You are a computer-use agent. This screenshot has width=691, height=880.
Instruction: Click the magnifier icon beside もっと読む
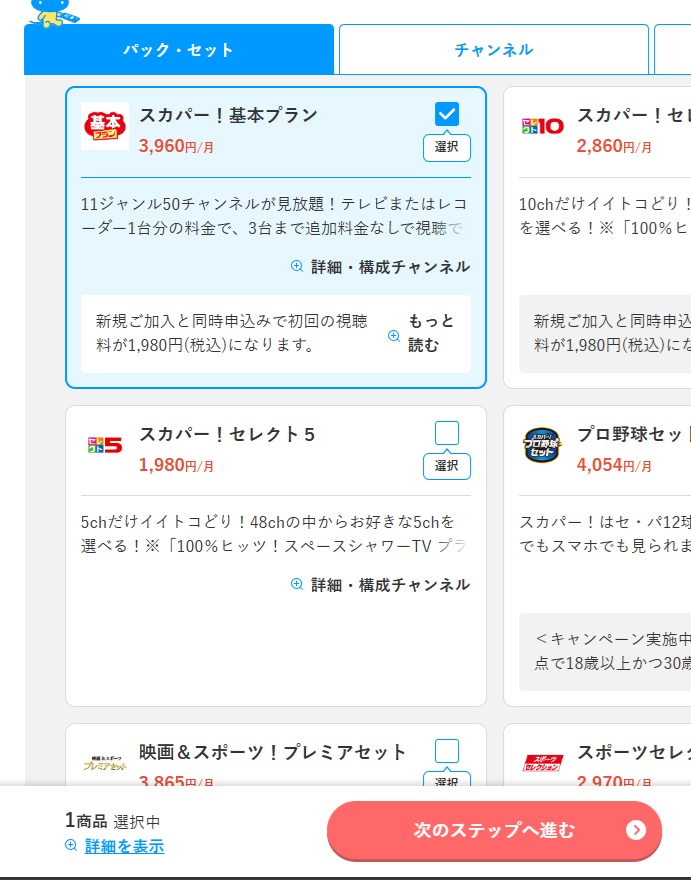click(x=394, y=336)
